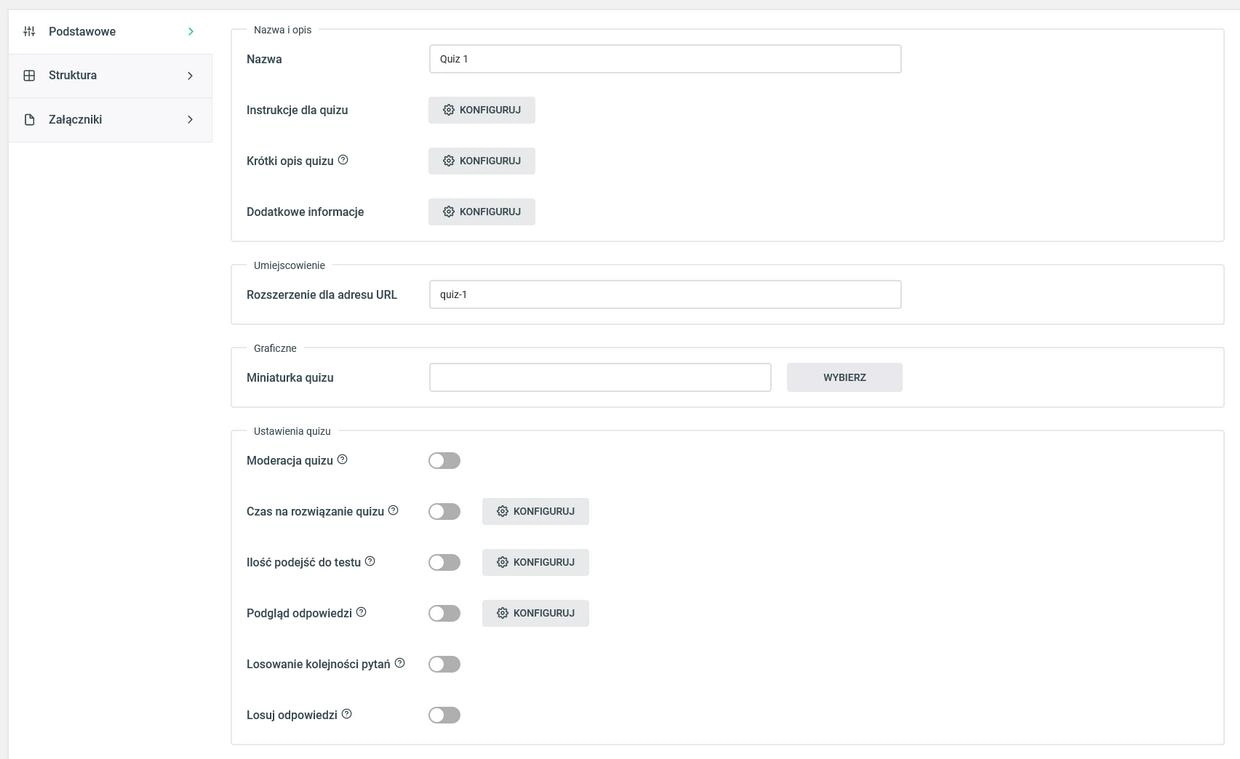Click the grid icon beside Struktura

29,76
